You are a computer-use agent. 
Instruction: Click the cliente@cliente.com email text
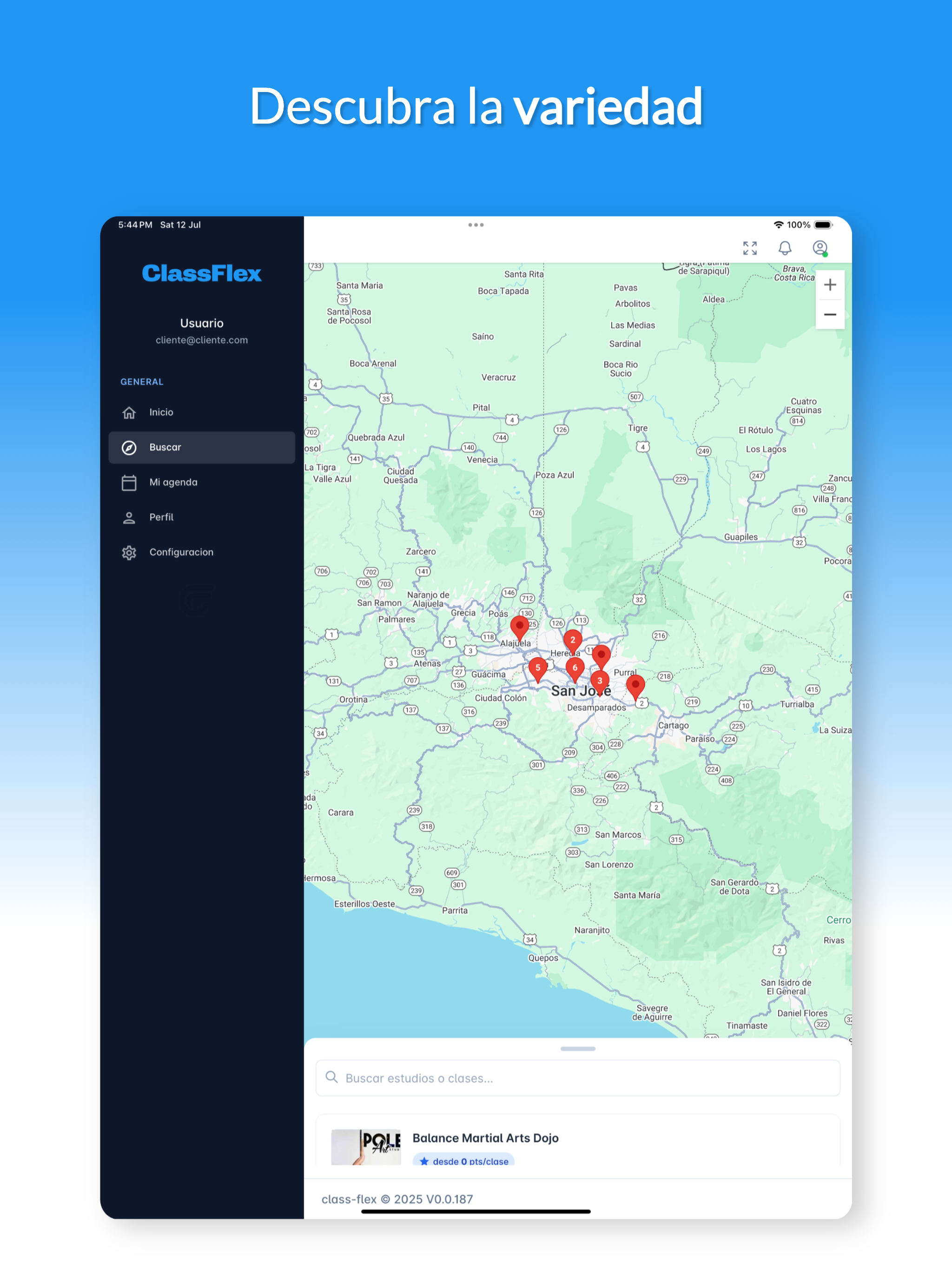202,340
